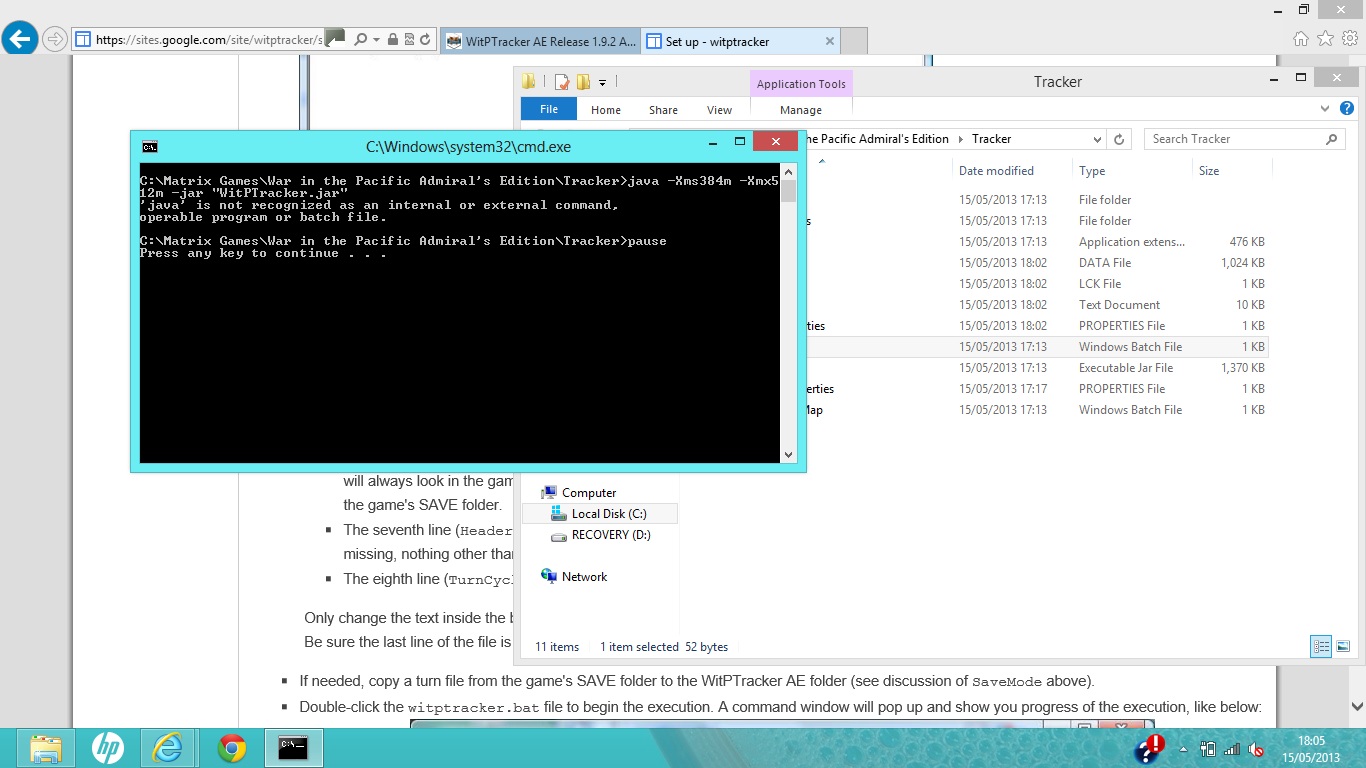1366x768 pixels.
Task: Click the security lock icon in address bar
Action: (x=393, y=40)
